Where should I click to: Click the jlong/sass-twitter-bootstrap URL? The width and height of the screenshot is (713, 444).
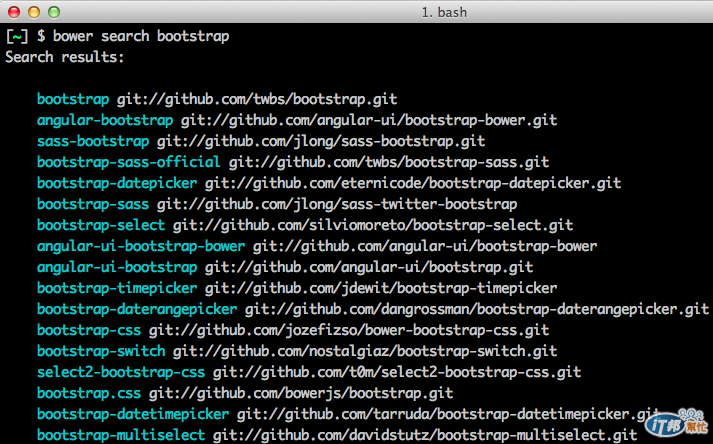337,204
